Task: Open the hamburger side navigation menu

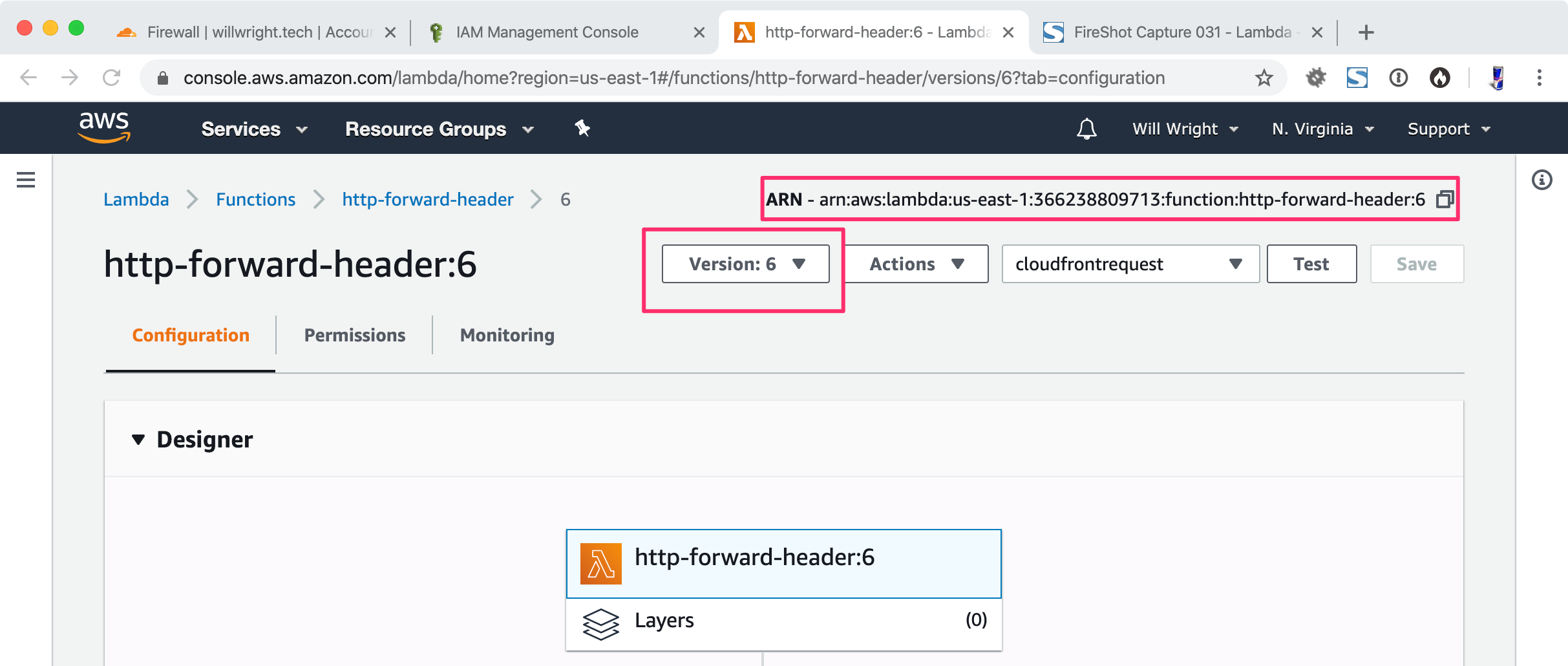Action: [x=26, y=180]
